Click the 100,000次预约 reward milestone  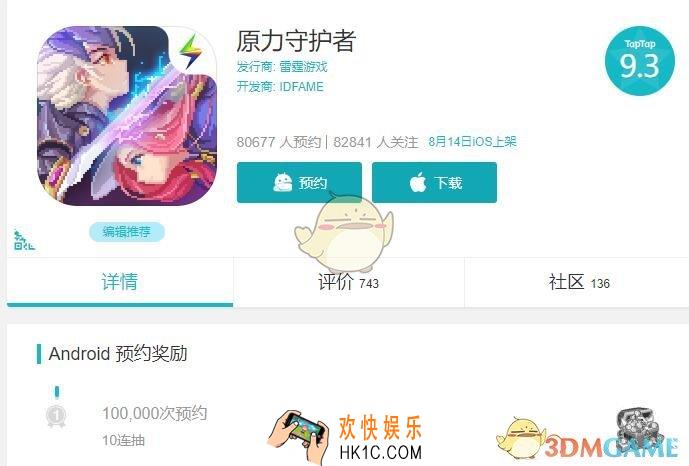154,413
